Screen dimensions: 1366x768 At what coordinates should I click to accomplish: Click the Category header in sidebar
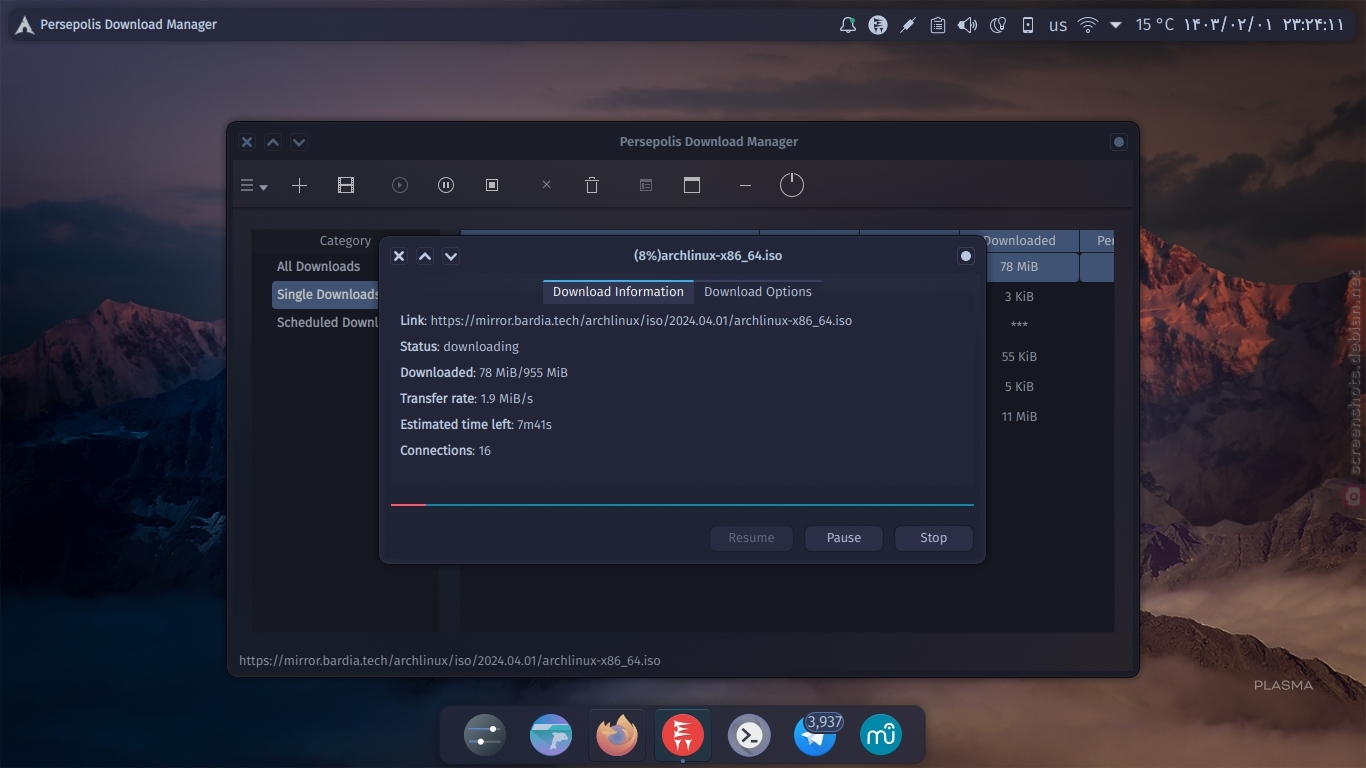[x=345, y=240]
